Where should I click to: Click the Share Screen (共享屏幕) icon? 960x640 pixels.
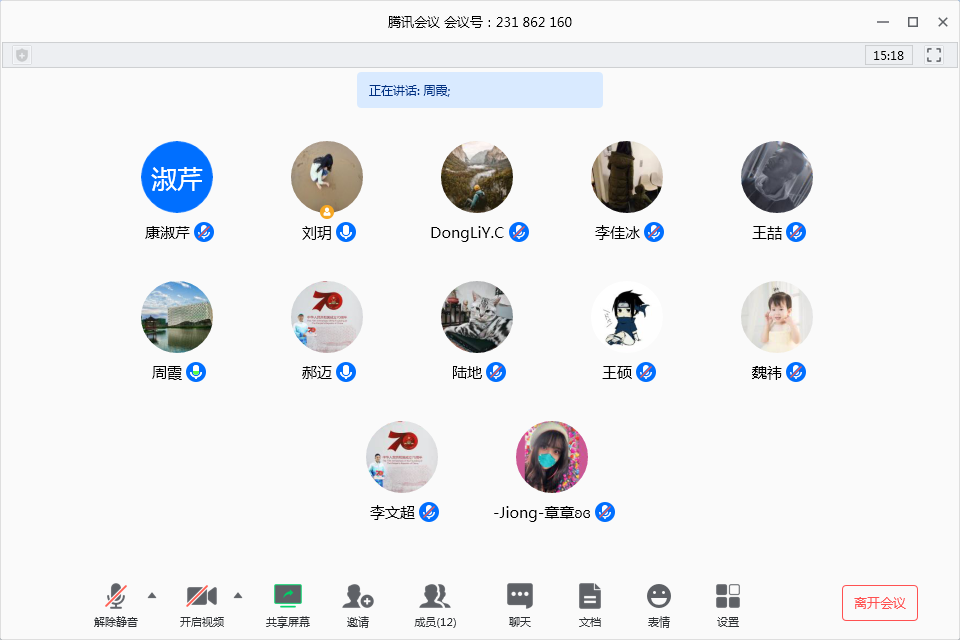(x=288, y=597)
